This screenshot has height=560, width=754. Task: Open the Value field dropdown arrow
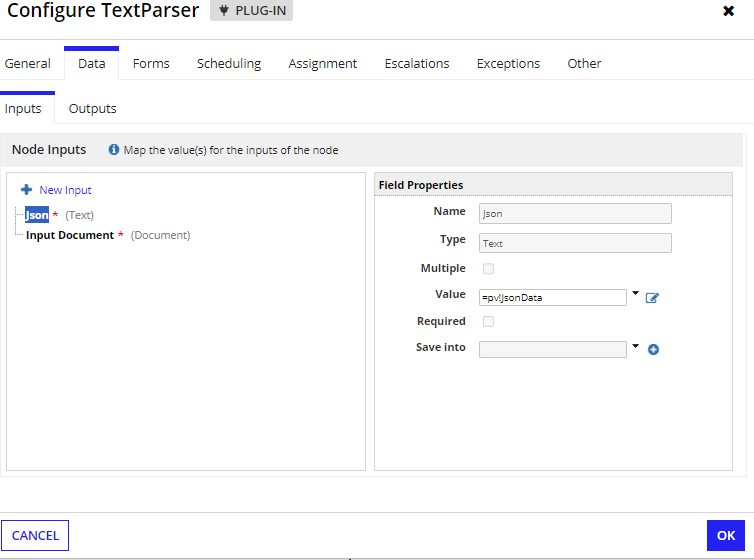635,293
